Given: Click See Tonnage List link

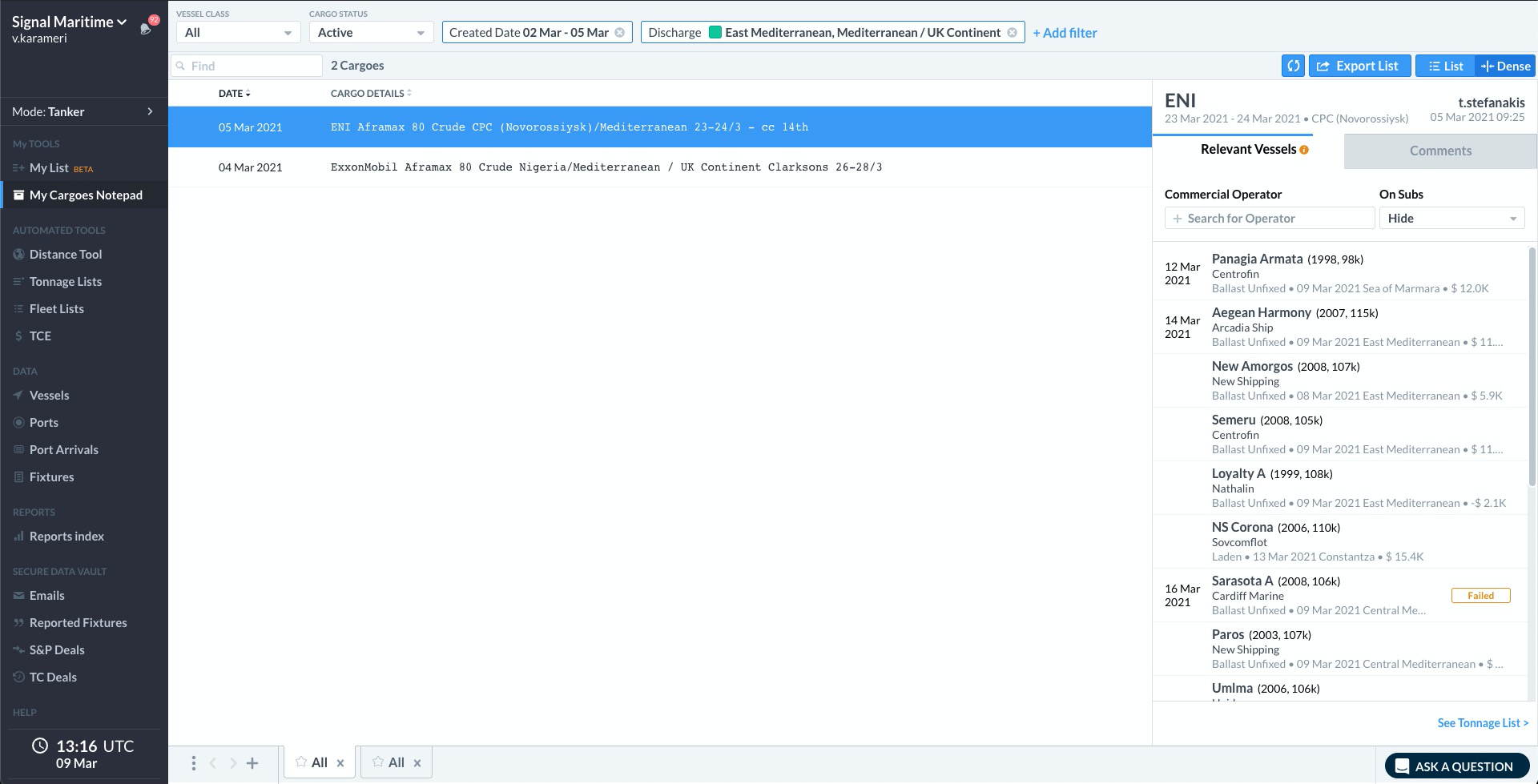Looking at the screenshot, I should pyautogui.click(x=1483, y=723).
